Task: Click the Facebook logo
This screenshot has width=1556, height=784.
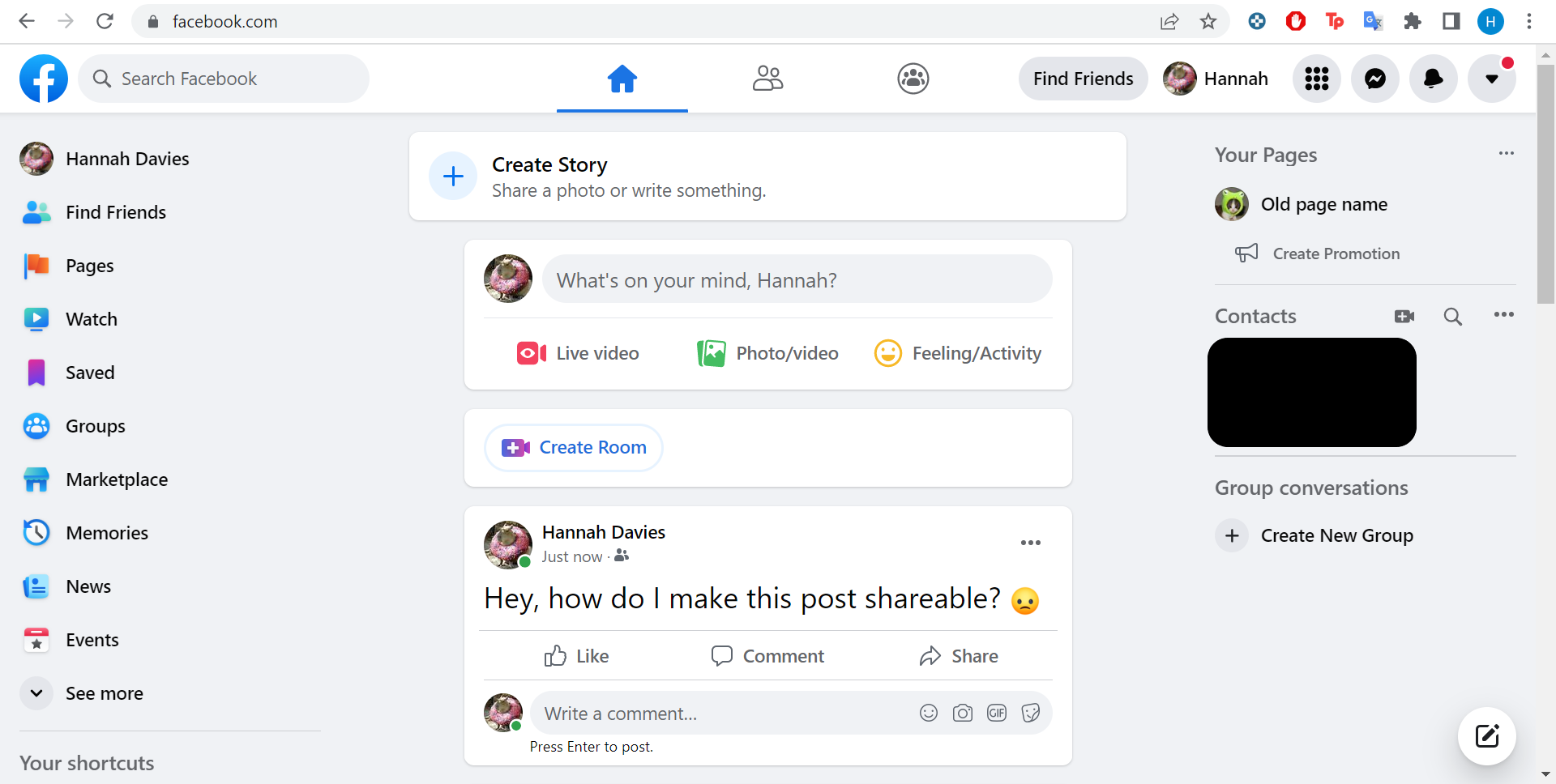Action: 44,79
